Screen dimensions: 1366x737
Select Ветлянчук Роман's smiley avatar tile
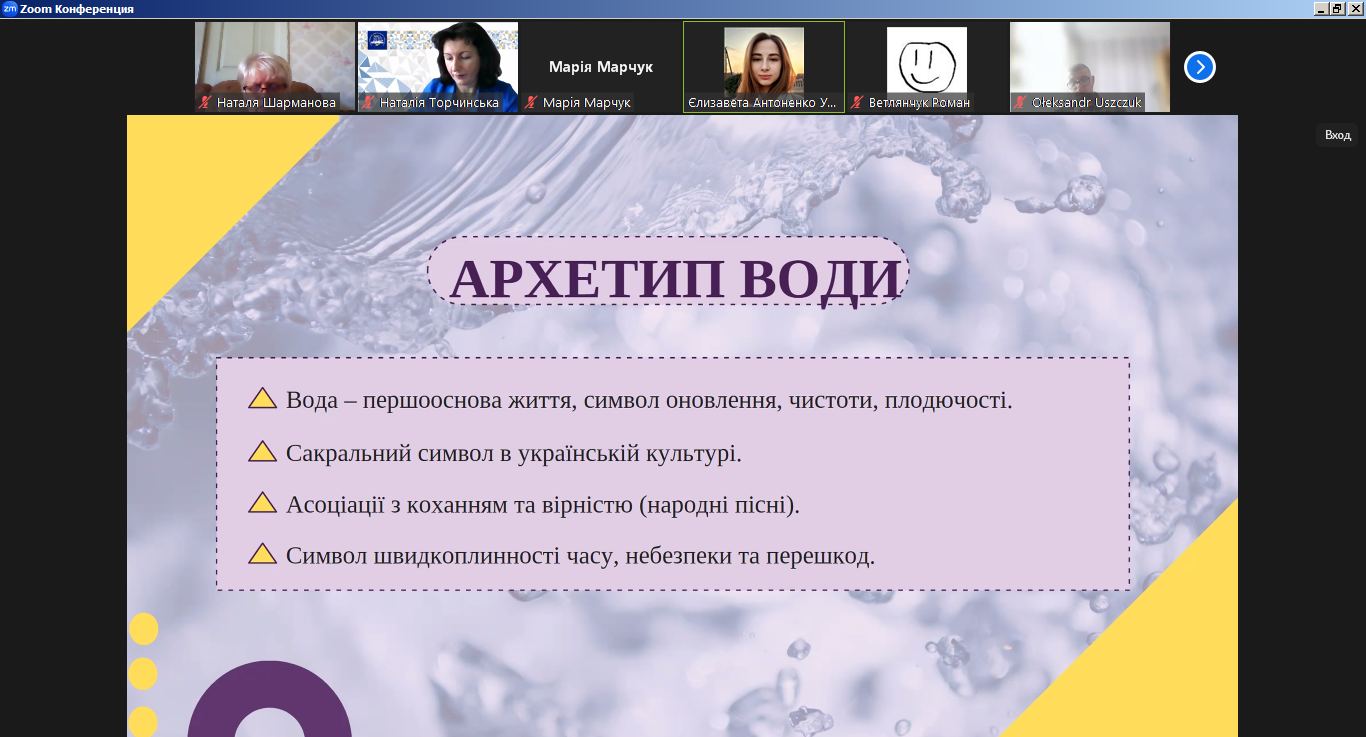coord(927,60)
